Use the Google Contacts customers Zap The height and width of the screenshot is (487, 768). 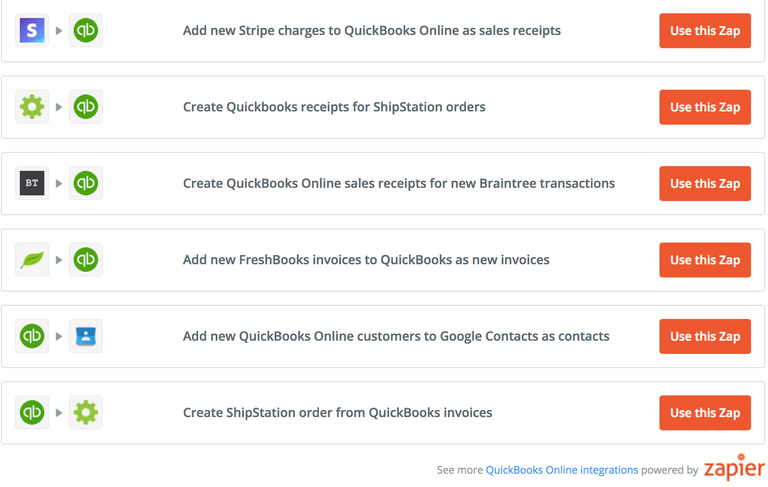705,336
